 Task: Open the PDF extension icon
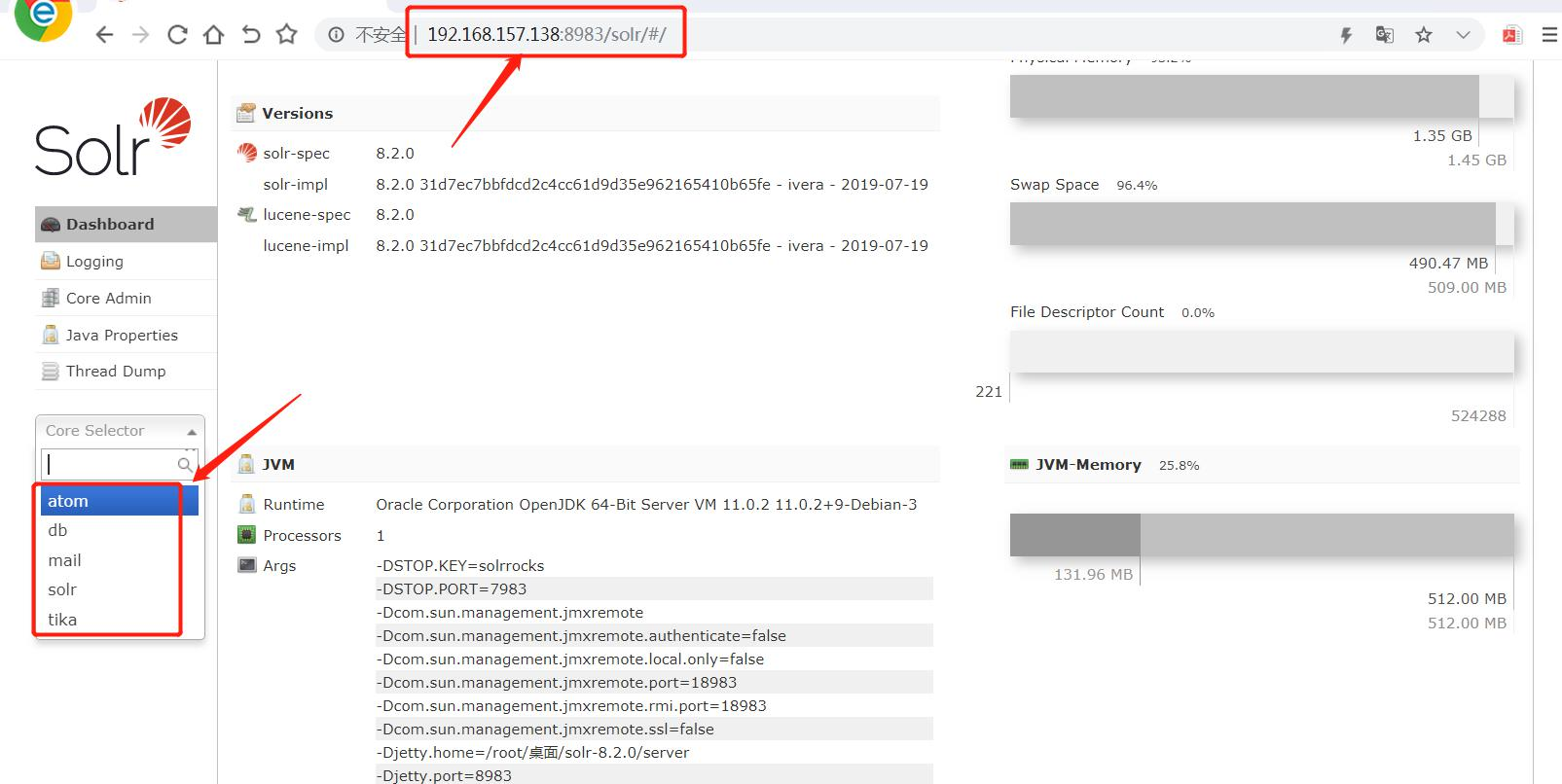coord(1511,35)
